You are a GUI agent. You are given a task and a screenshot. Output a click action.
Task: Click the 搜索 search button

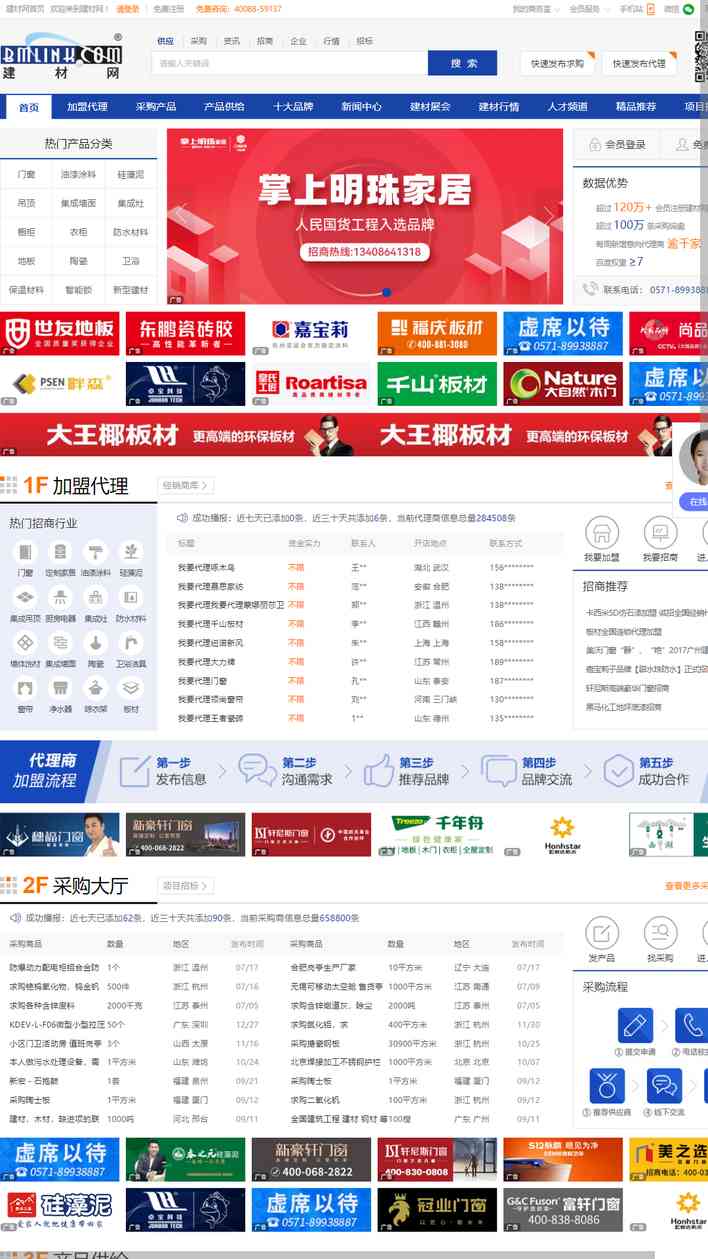(463, 63)
